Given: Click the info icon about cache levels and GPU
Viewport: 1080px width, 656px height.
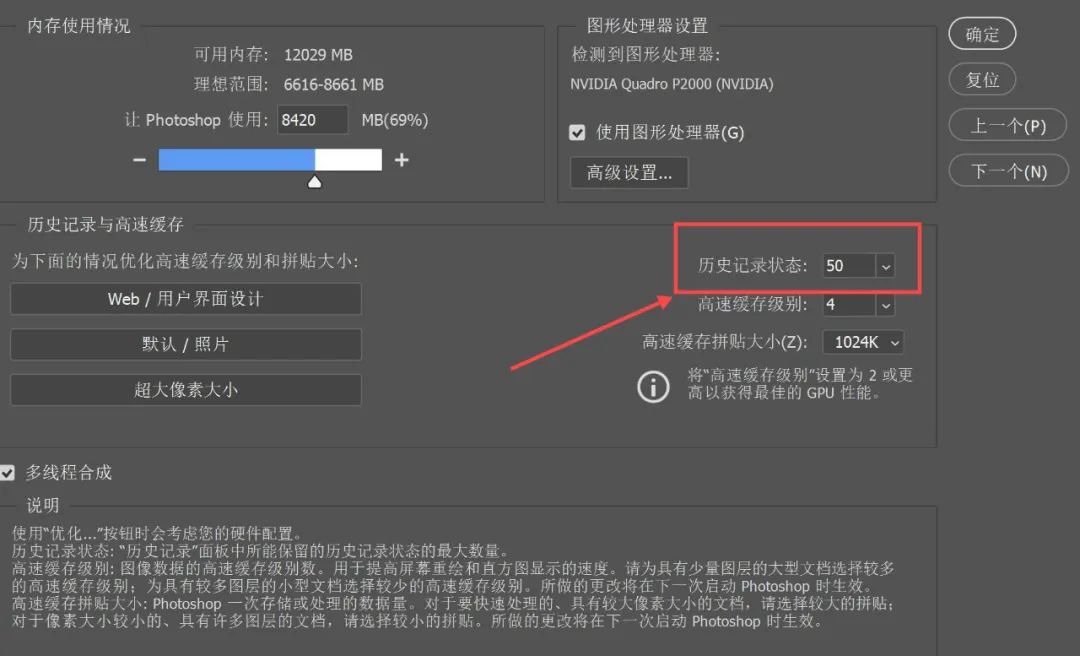Looking at the screenshot, I should (x=653, y=387).
